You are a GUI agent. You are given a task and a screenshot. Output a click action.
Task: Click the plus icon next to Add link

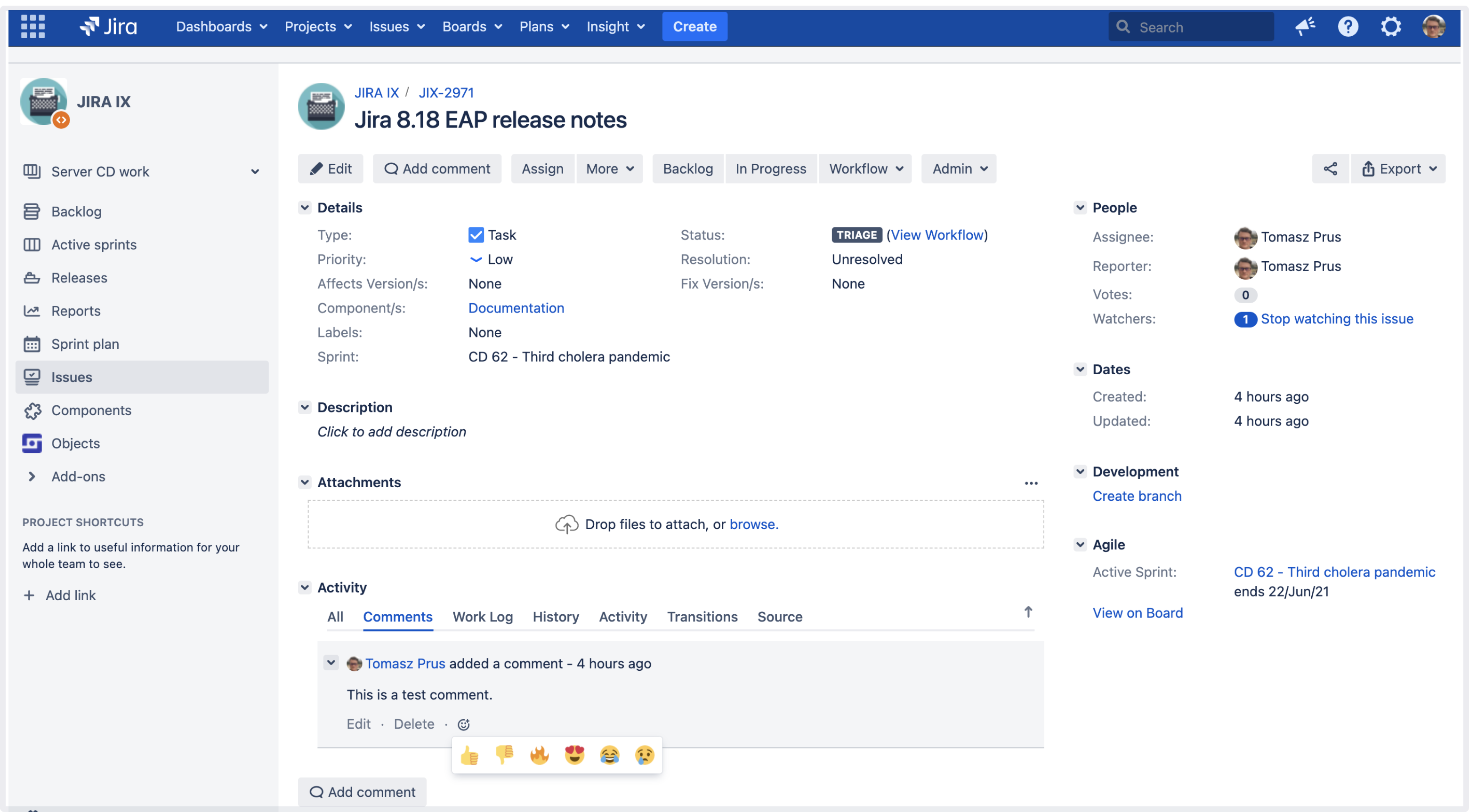tap(29, 595)
